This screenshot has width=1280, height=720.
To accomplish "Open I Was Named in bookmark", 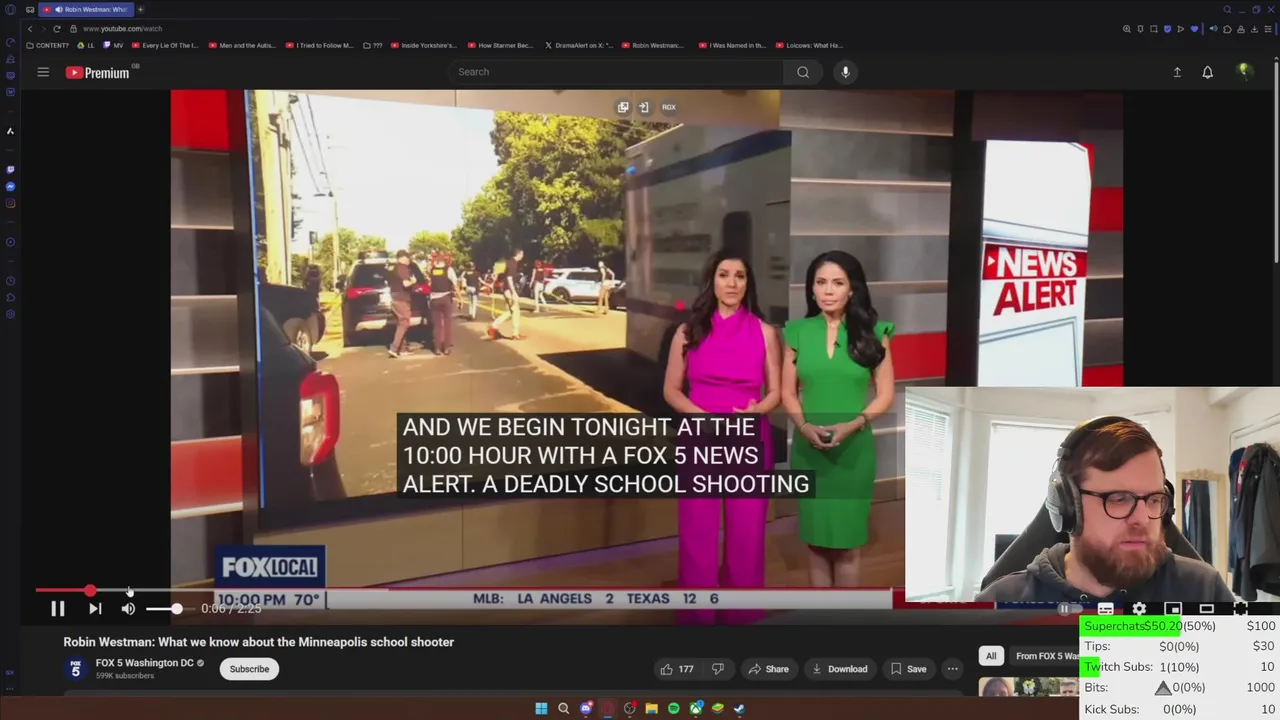I will [x=733, y=45].
